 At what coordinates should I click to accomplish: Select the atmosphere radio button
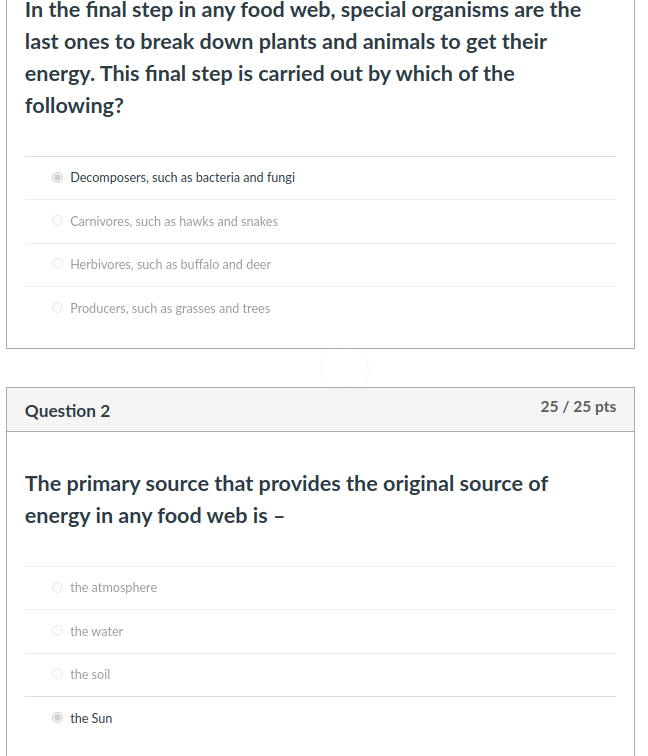[58, 588]
